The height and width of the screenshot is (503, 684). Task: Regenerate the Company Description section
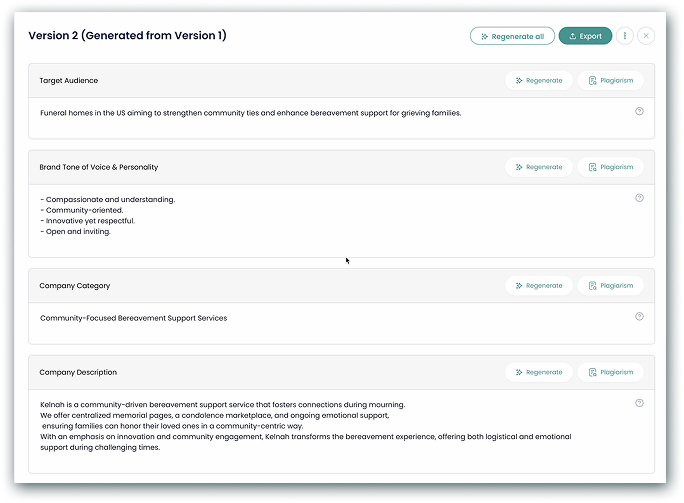coord(539,372)
